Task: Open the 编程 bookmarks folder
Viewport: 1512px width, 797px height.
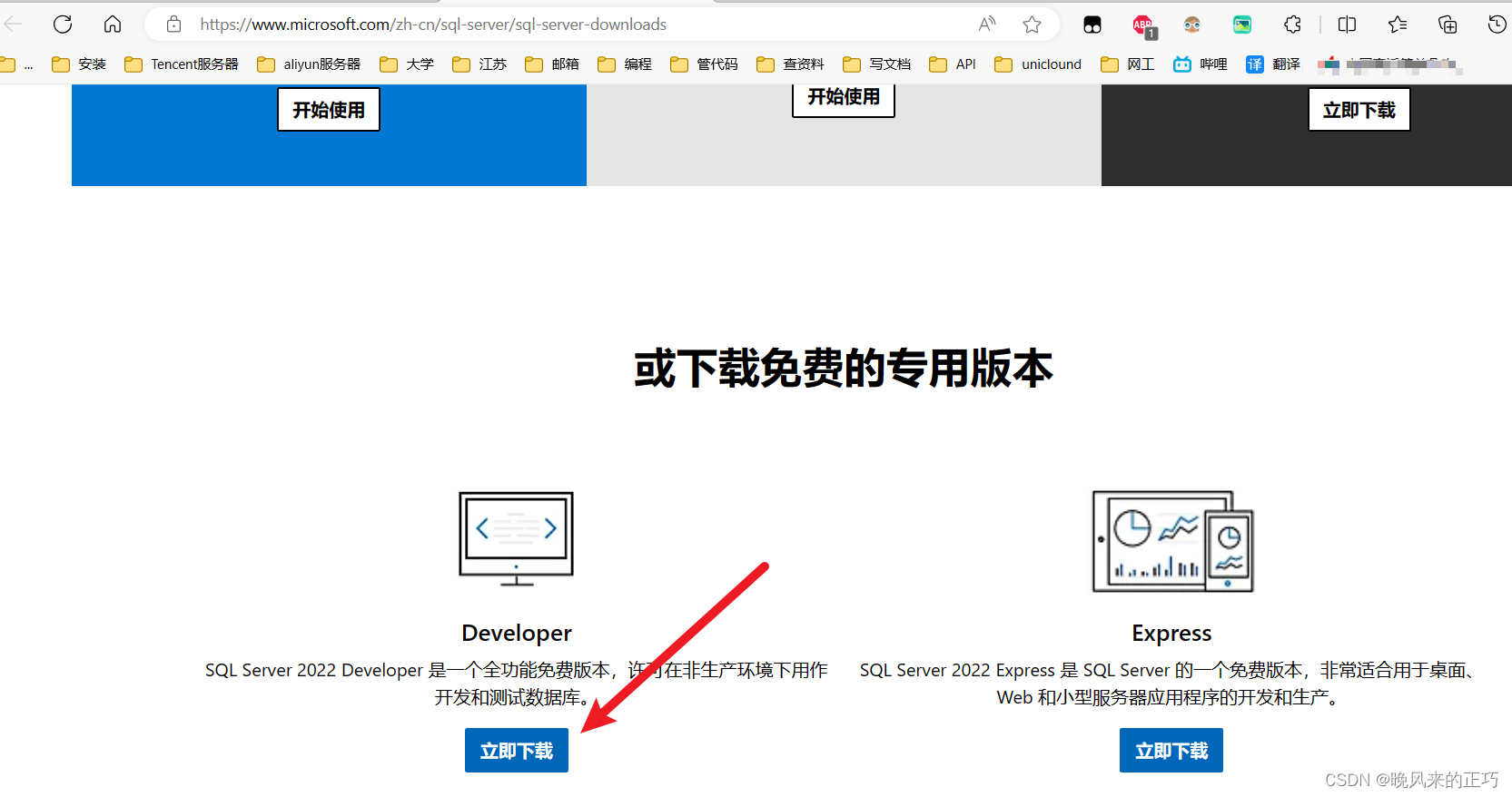Action: pyautogui.click(x=625, y=64)
